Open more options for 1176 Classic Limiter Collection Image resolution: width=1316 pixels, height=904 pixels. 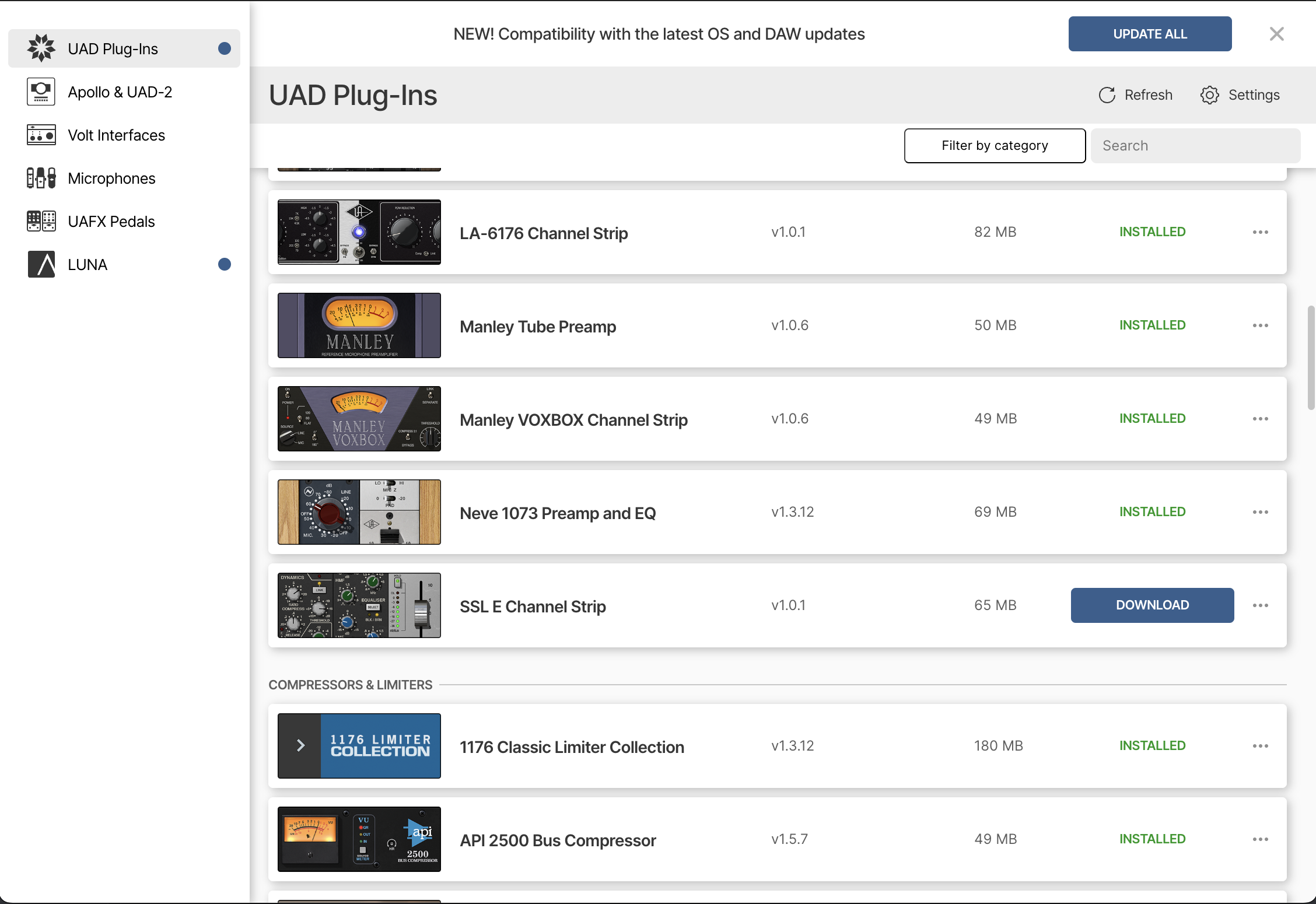tap(1260, 746)
